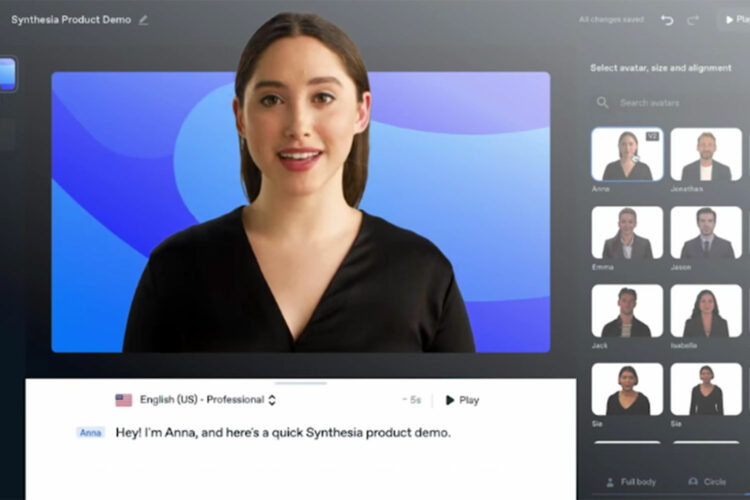Click the US flag icon beside the voice name
This screenshot has height=500, width=750.
(123, 400)
